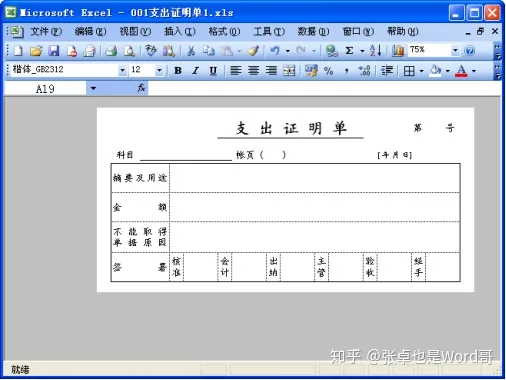
Task: Click the AutoSum sigma icon
Action: [x=349, y=51]
